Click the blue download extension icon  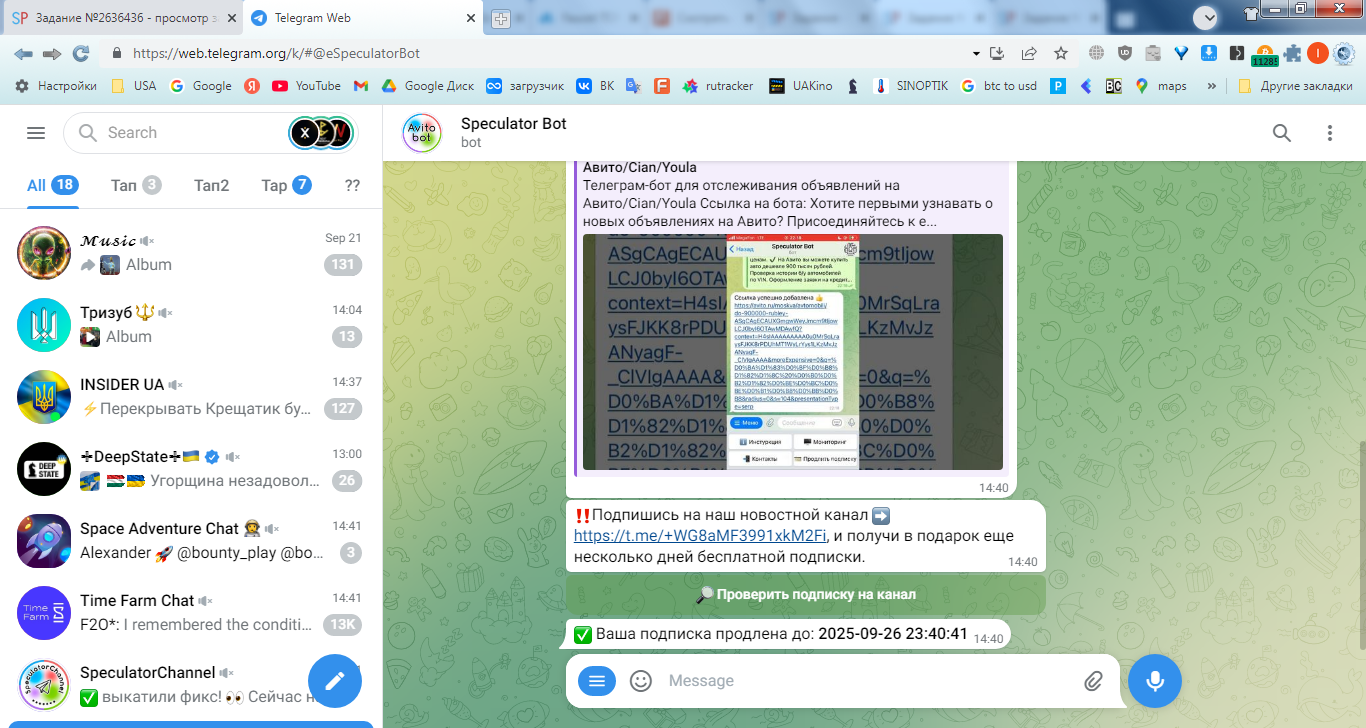pos(1209,53)
